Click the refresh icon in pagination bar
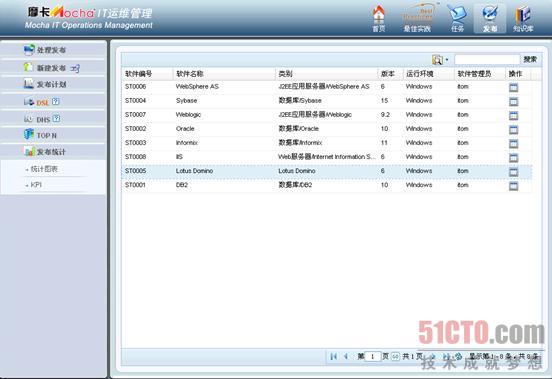552x379 pixels. pos(458,356)
